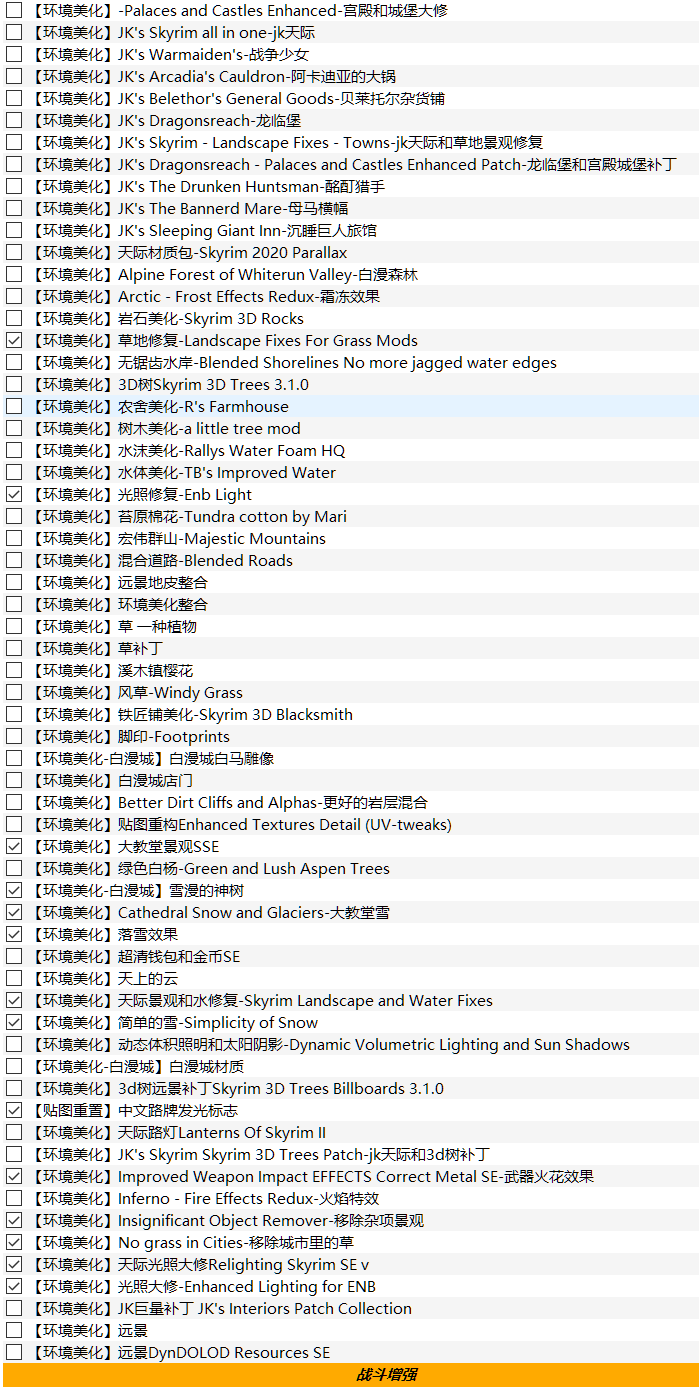Screen dimensions: 699x1387
Task: Disable the Enb Light mod checkbox
Action: click(x=14, y=494)
